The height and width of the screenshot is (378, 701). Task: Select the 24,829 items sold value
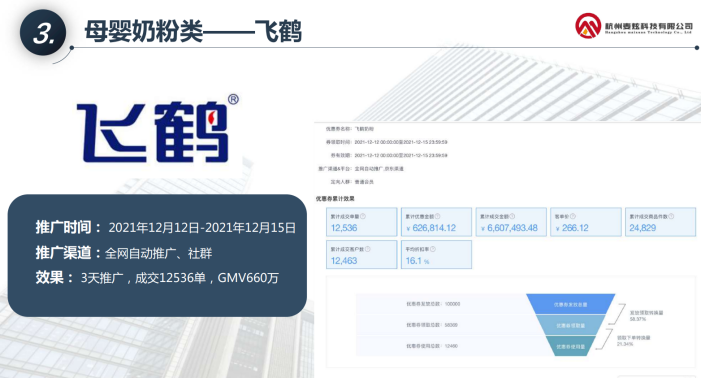[643, 228]
